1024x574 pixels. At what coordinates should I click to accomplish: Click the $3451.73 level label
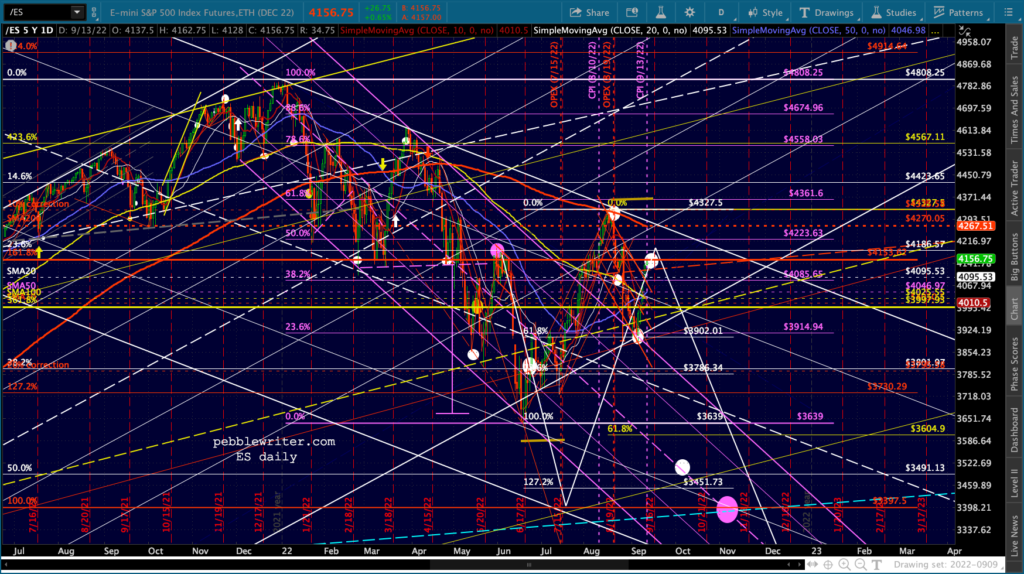[703, 482]
